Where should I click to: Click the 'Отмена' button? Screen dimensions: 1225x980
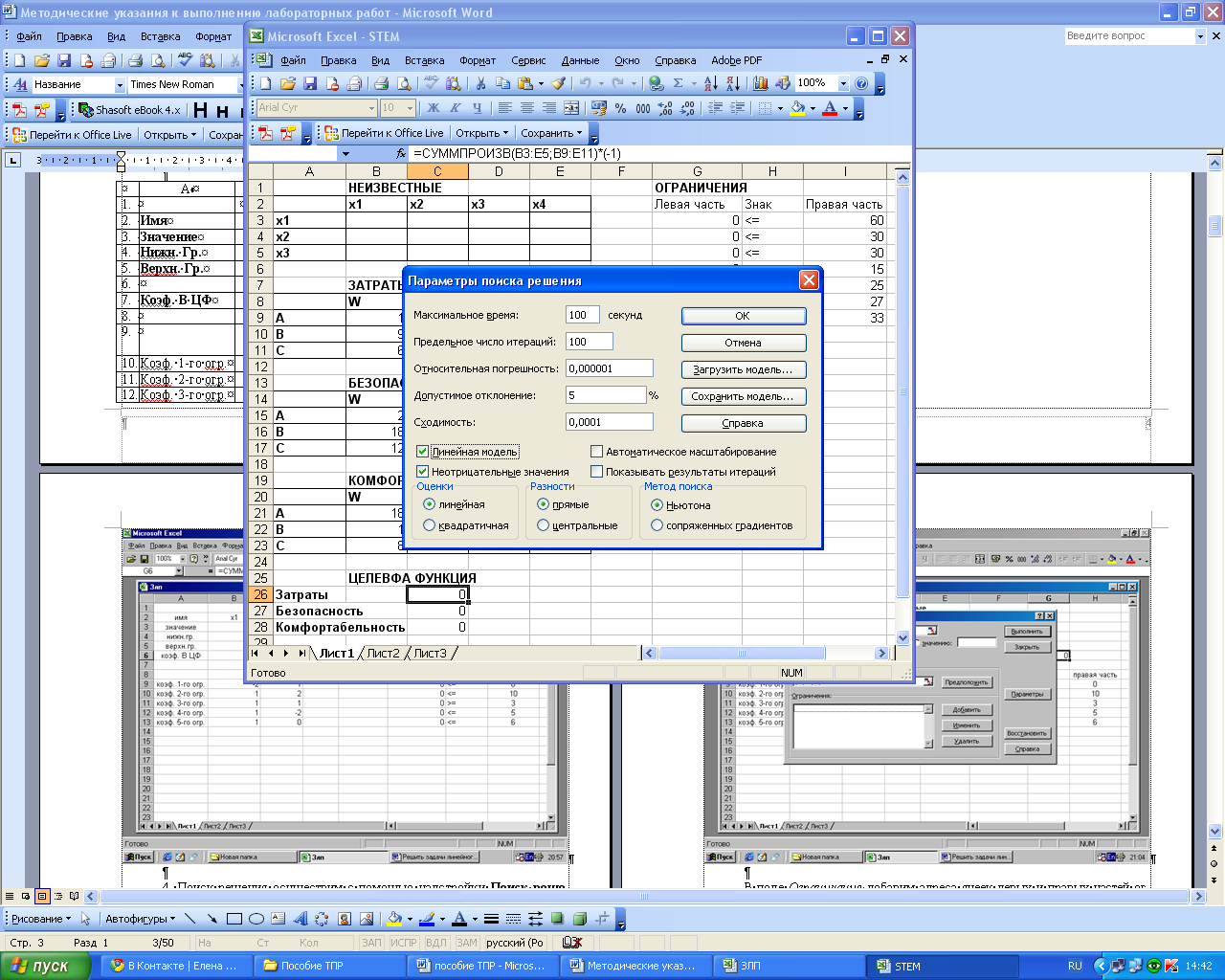coord(744,343)
